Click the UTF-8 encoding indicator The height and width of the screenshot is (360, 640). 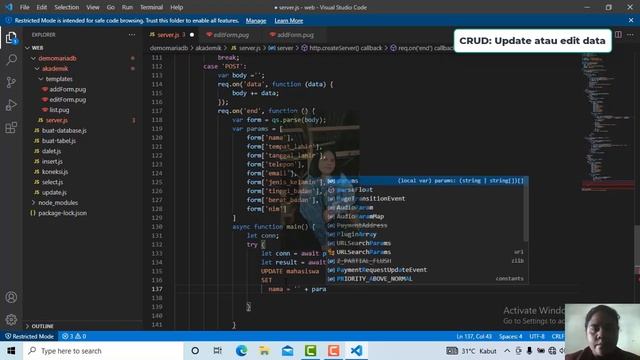coord(537,336)
